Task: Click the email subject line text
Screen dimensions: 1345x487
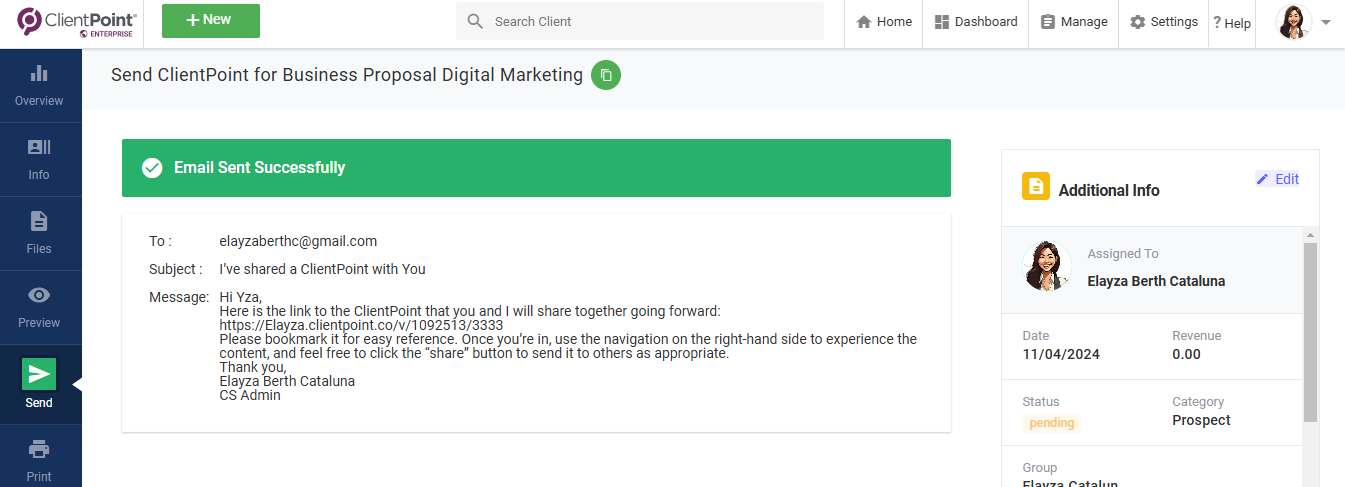Action: 322,269
